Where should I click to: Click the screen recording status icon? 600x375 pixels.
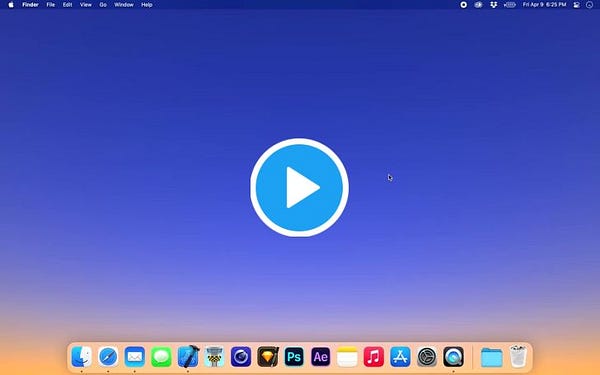(x=463, y=5)
